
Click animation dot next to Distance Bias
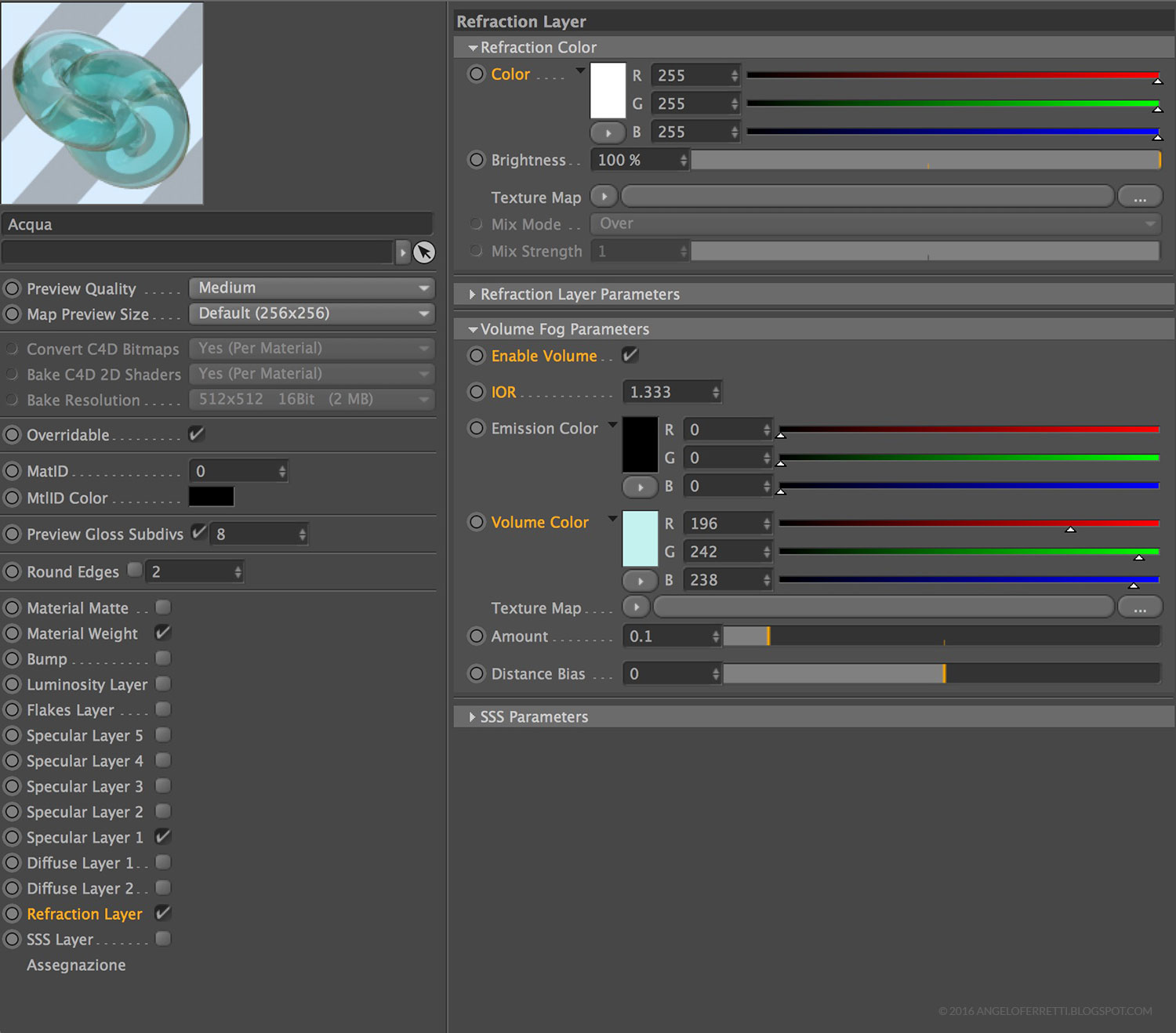click(x=477, y=674)
